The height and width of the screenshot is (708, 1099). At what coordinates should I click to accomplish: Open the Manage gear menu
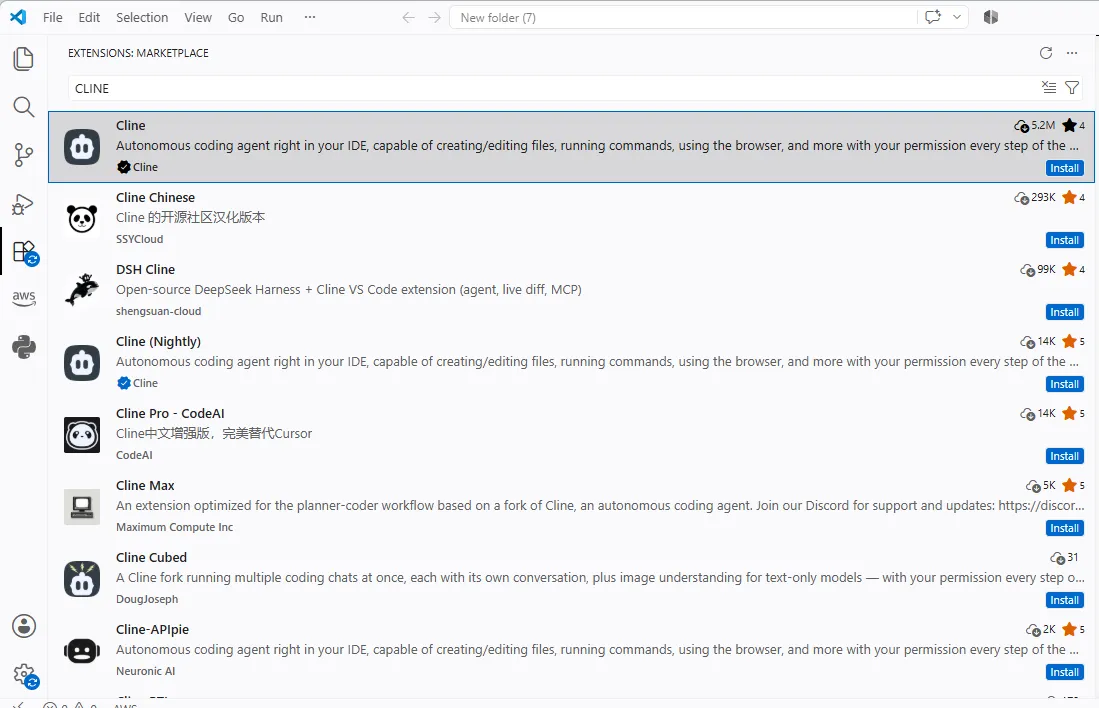click(25, 676)
